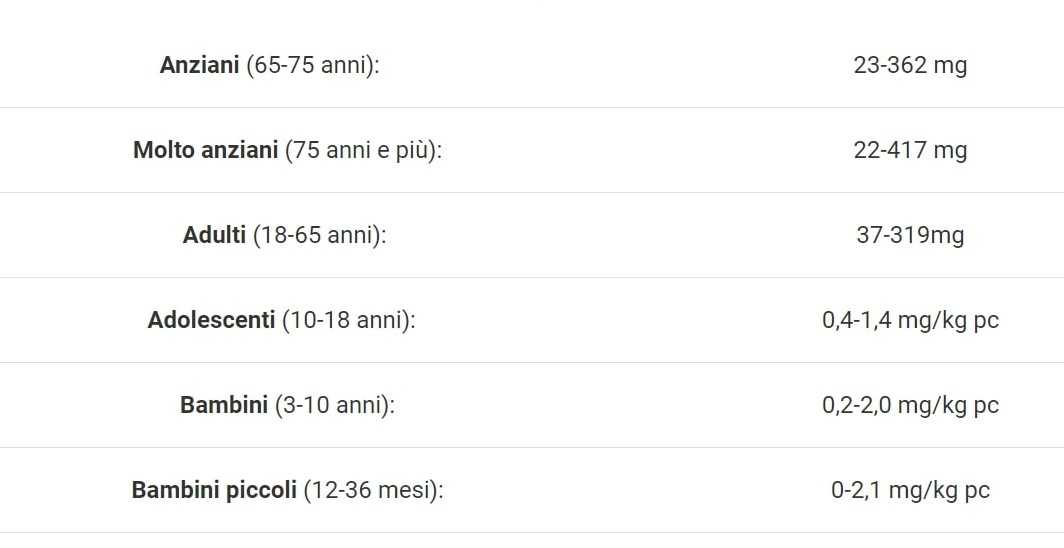The height and width of the screenshot is (548, 1064).
Task: Select the '37-319mg' value
Action: (x=910, y=236)
